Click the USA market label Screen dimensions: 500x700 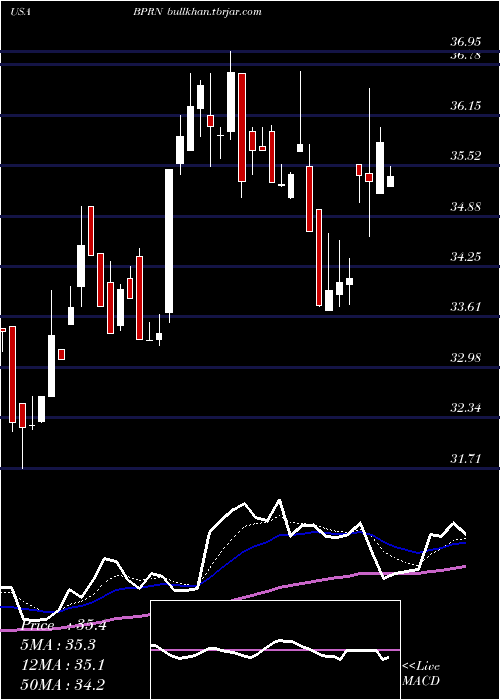pos(20,12)
